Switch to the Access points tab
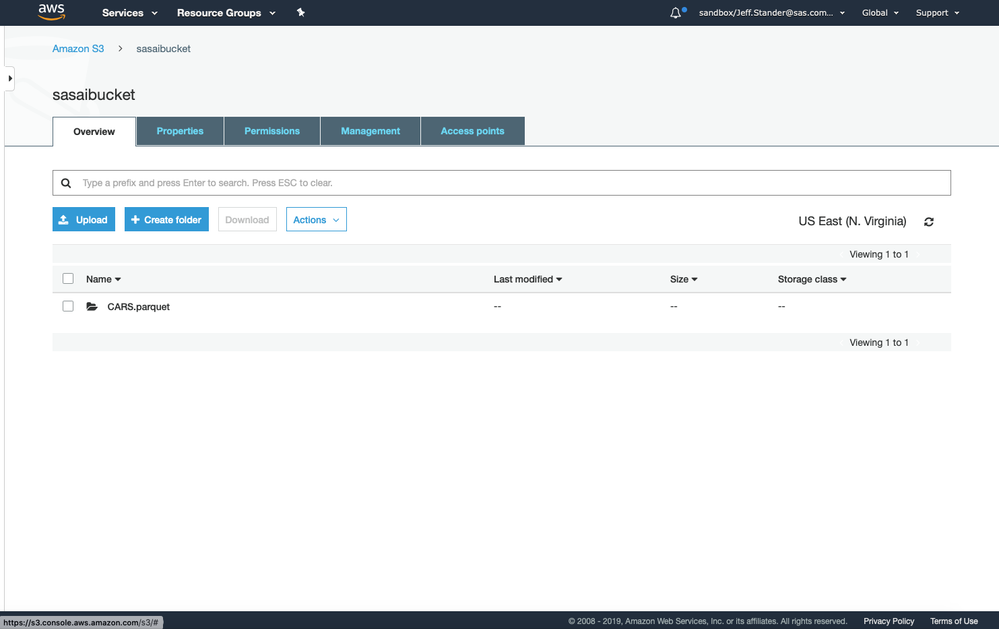 click(x=473, y=131)
